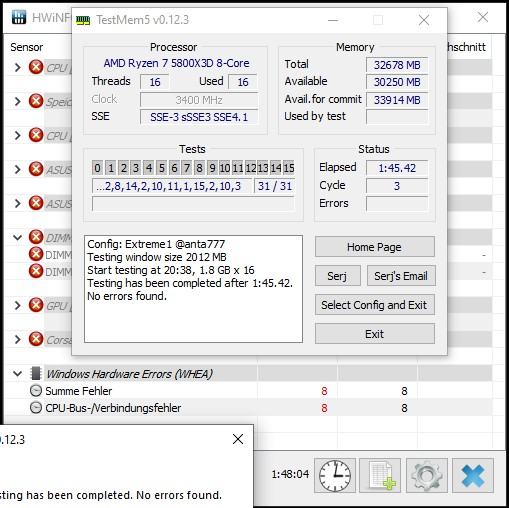Close the small completion message popup
This screenshot has height=508, width=509.
tap(238, 439)
